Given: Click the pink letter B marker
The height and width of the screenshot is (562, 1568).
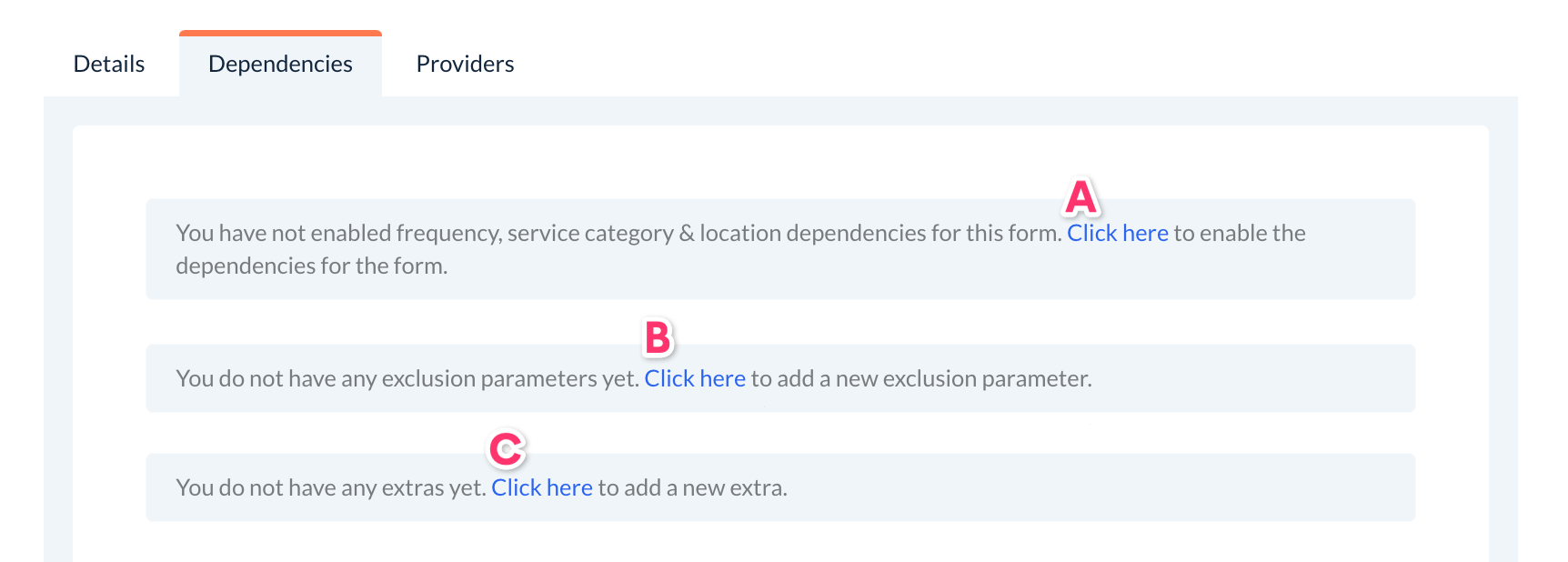Looking at the screenshot, I should click(x=658, y=338).
